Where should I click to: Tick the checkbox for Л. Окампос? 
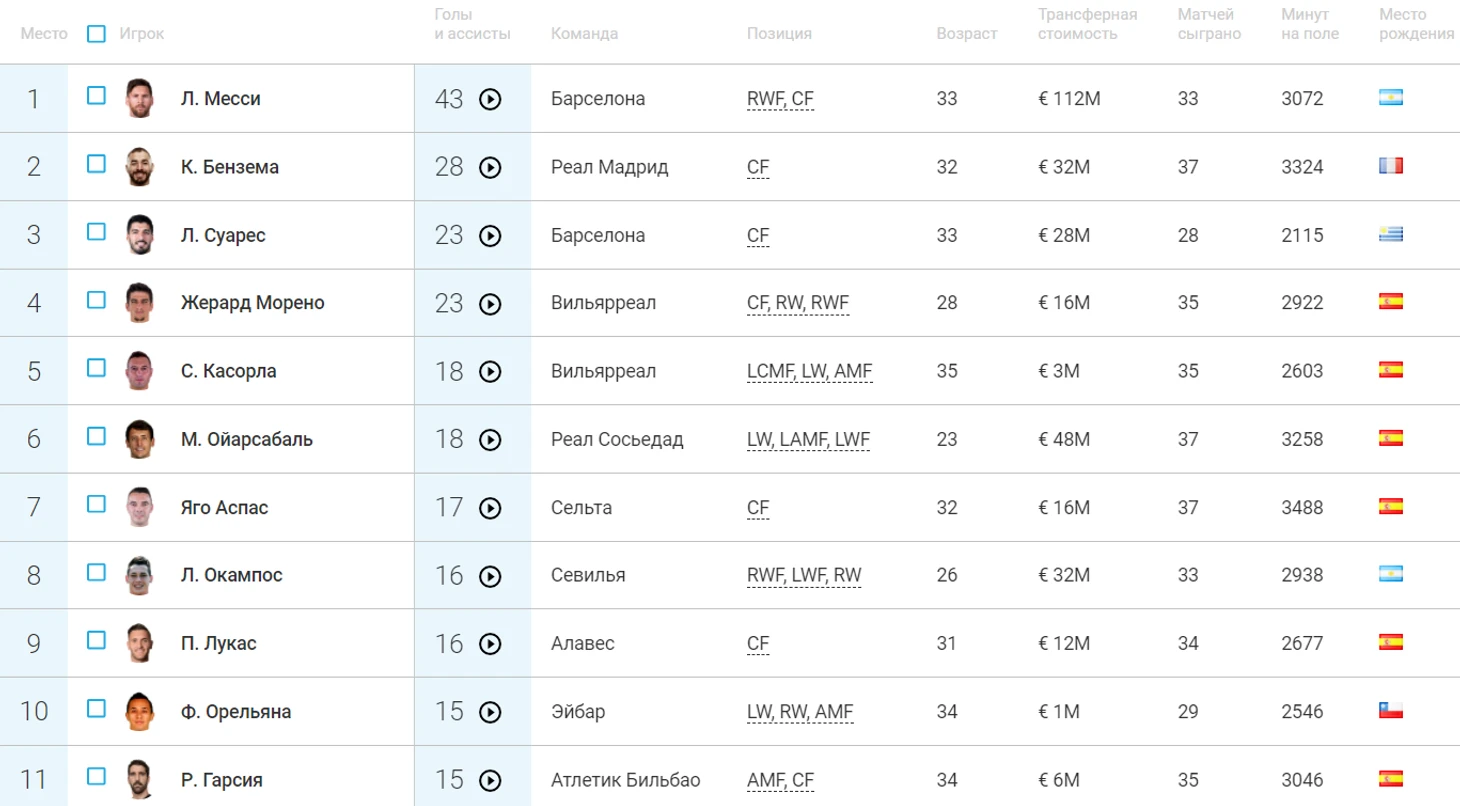coord(96,572)
